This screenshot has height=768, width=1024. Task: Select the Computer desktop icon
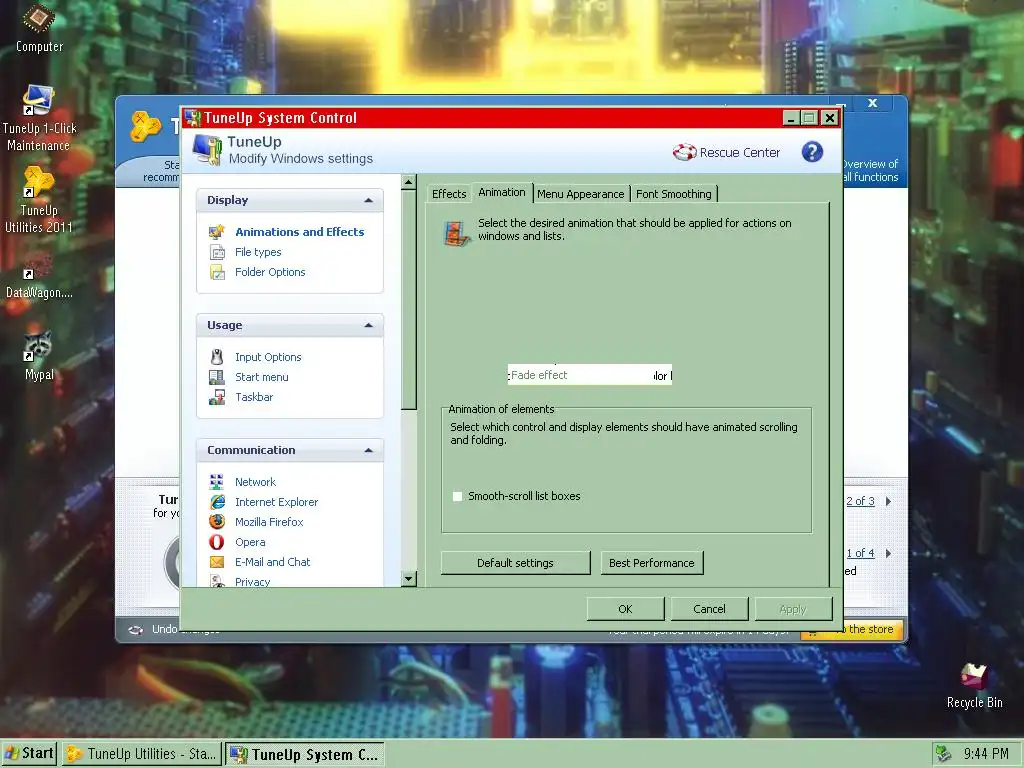pyautogui.click(x=39, y=18)
